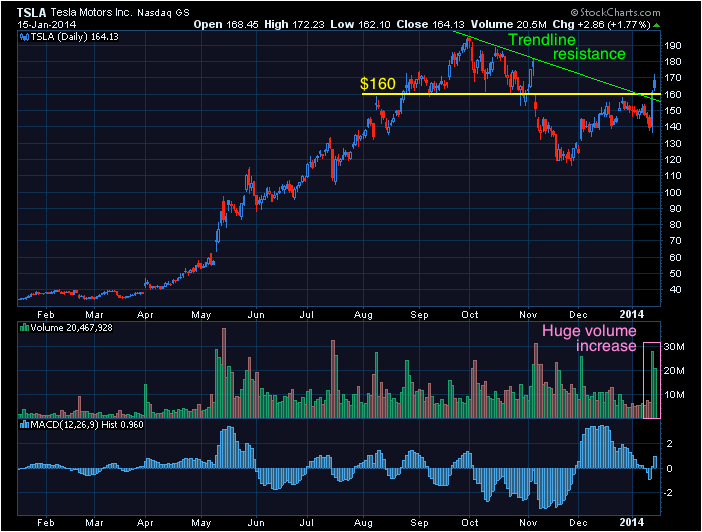Click the pink 'Huge volume' annotation text
The height and width of the screenshot is (532, 702).
pyautogui.click(x=589, y=331)
